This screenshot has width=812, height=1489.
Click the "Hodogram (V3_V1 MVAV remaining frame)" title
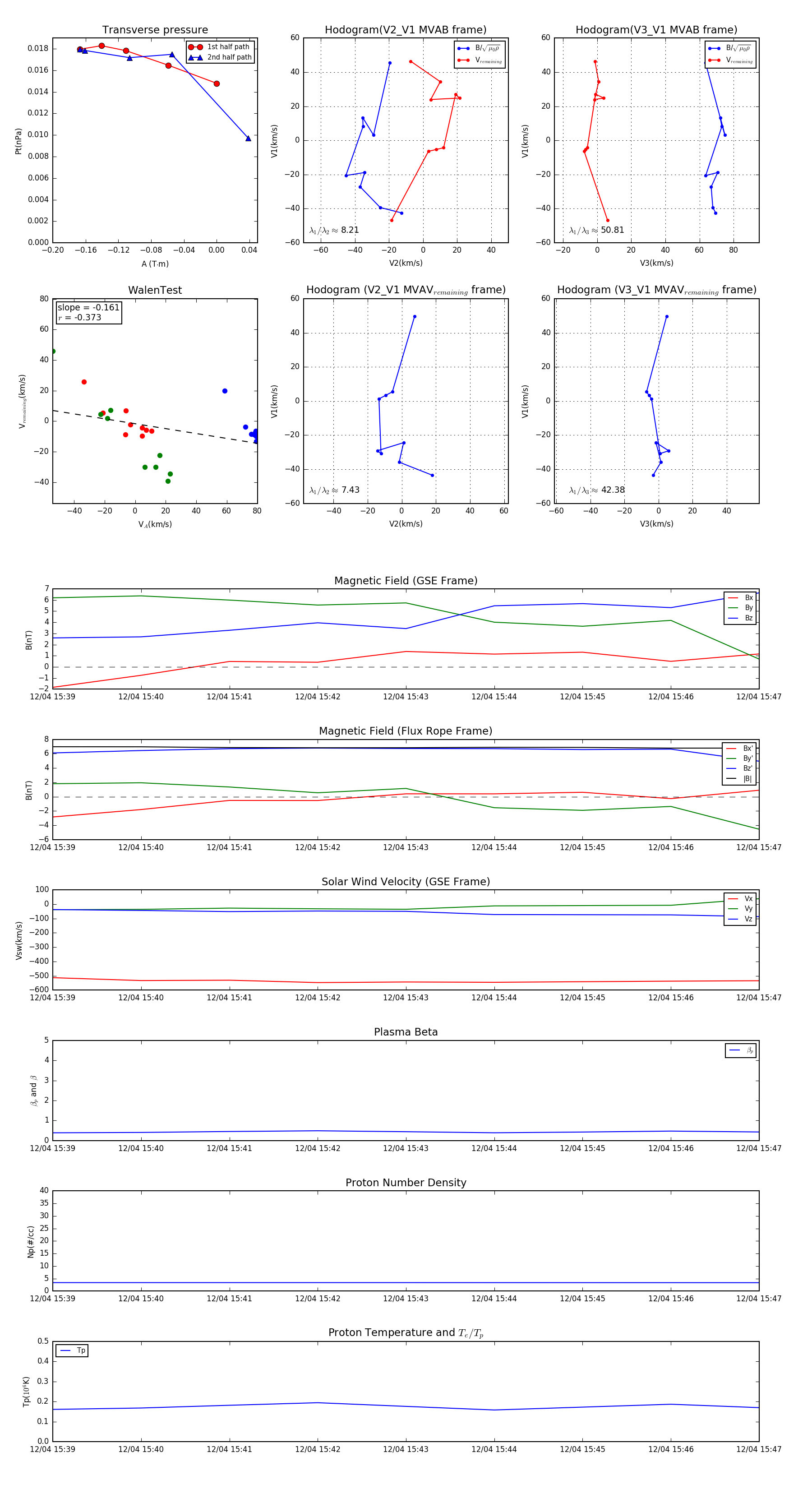[656, 290]
